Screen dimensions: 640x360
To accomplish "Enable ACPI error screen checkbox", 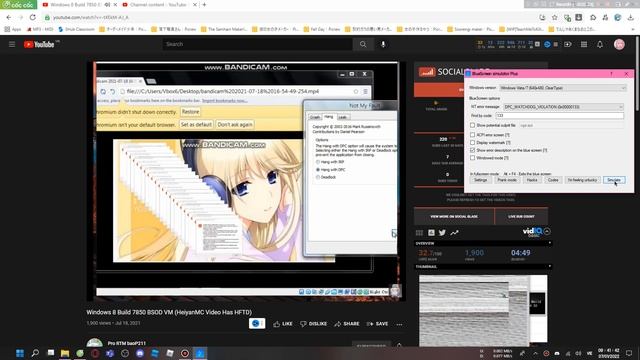I will tap(473, 135).
